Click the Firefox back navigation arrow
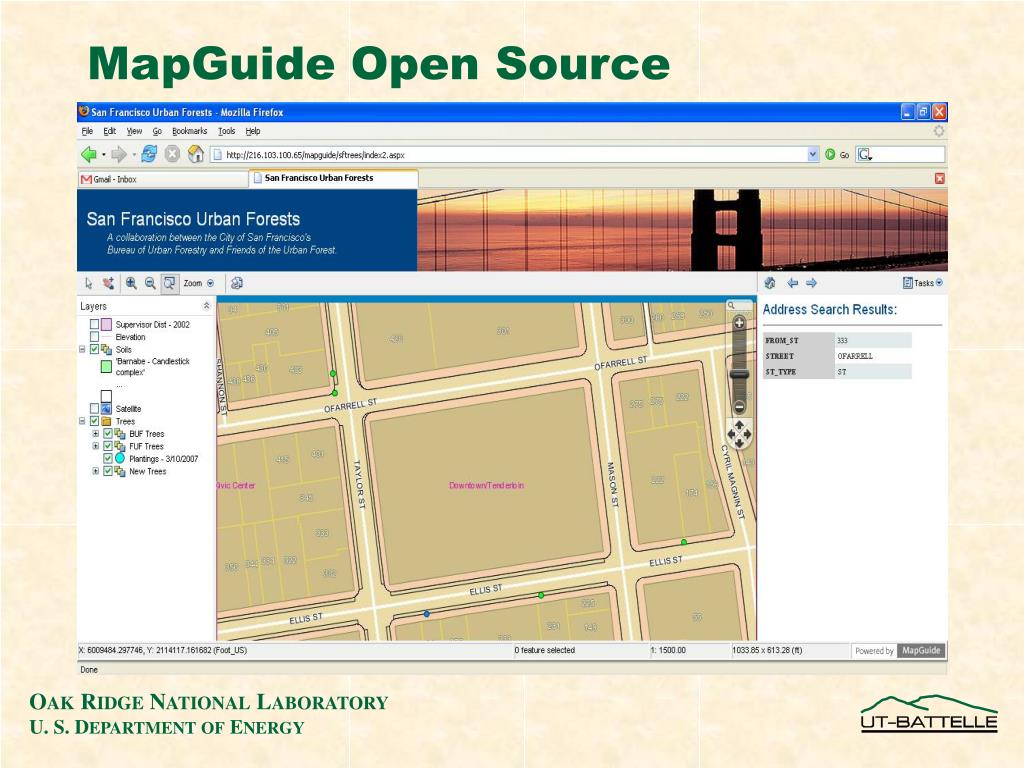This screenshot has width=1024, height=768. (89, 155)
